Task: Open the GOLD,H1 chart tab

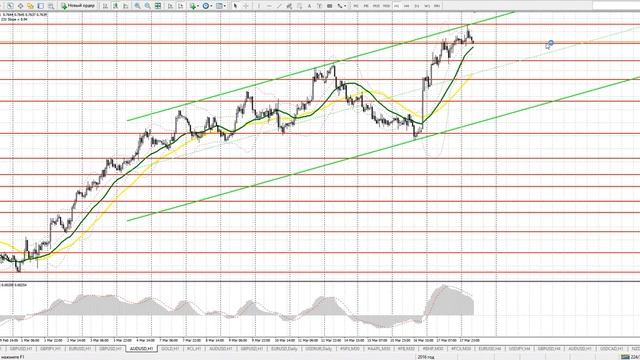Action: click(x=170, y=349)
